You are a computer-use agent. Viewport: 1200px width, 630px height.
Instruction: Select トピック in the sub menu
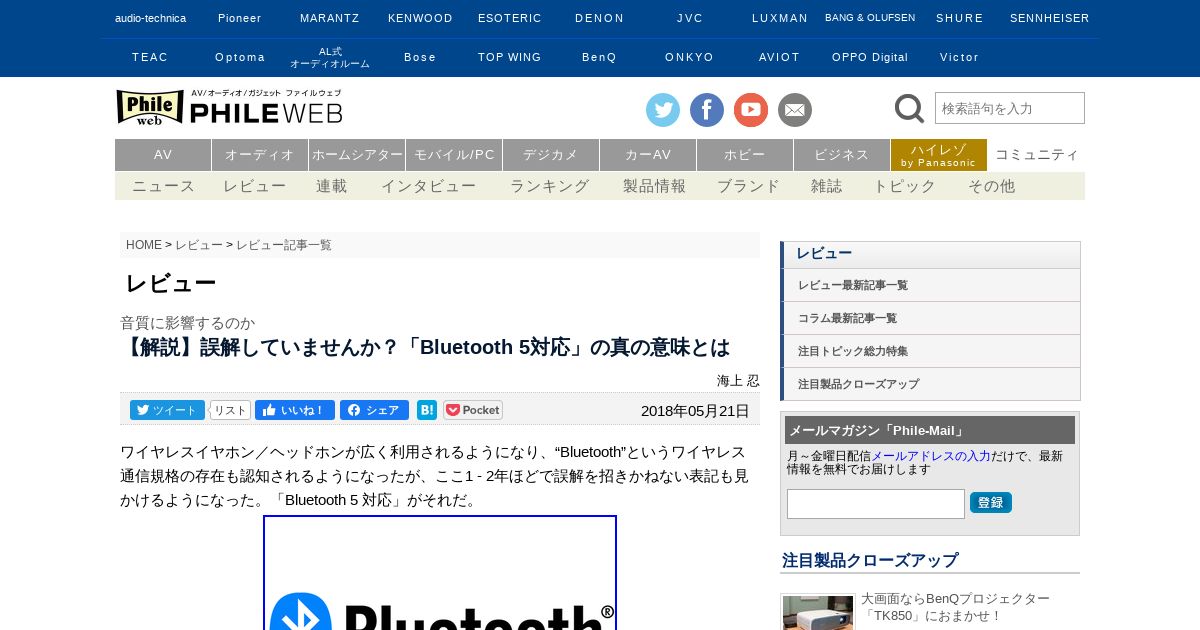tap(906, 186)
